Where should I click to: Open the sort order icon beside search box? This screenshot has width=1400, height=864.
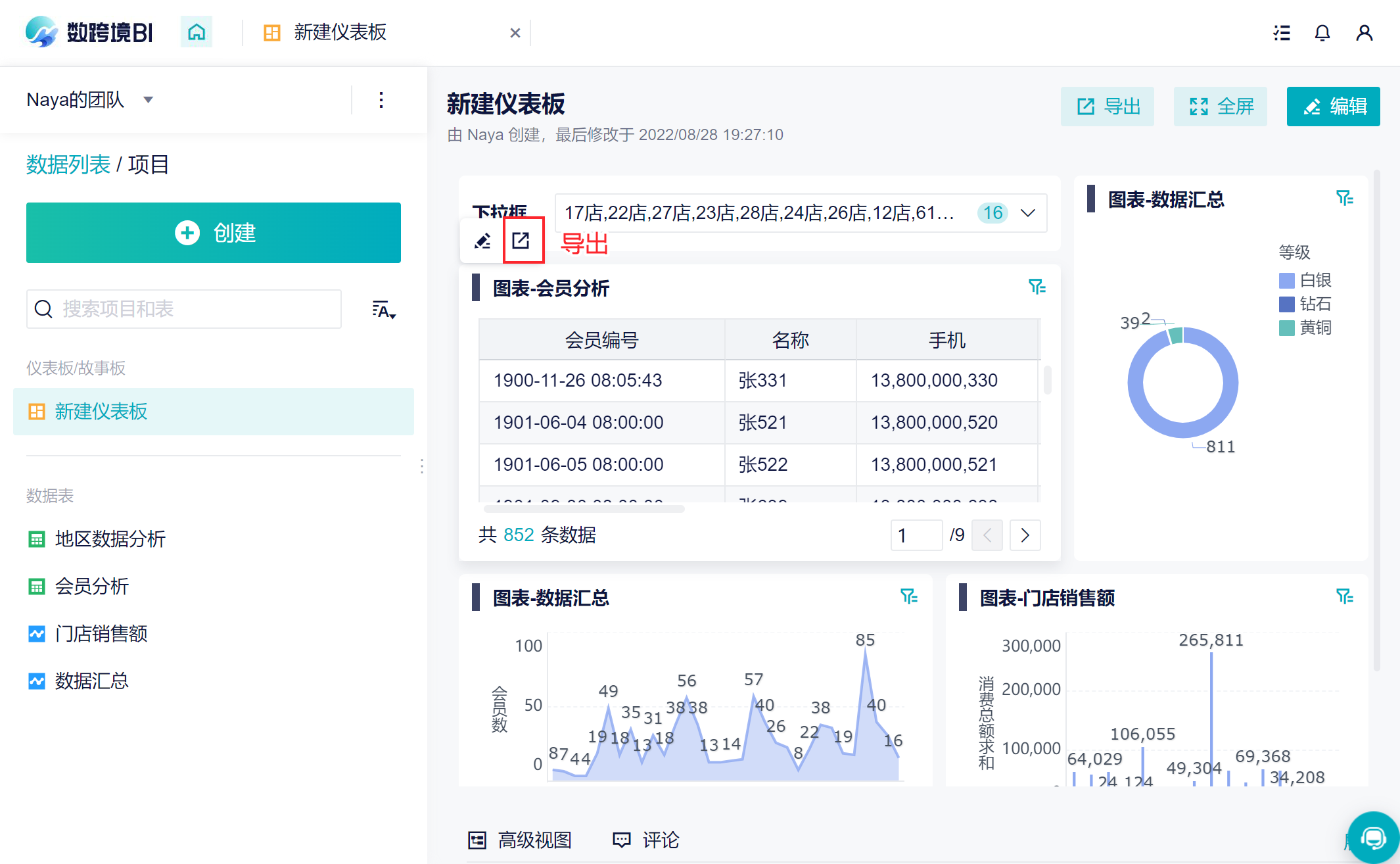(383, 310)
